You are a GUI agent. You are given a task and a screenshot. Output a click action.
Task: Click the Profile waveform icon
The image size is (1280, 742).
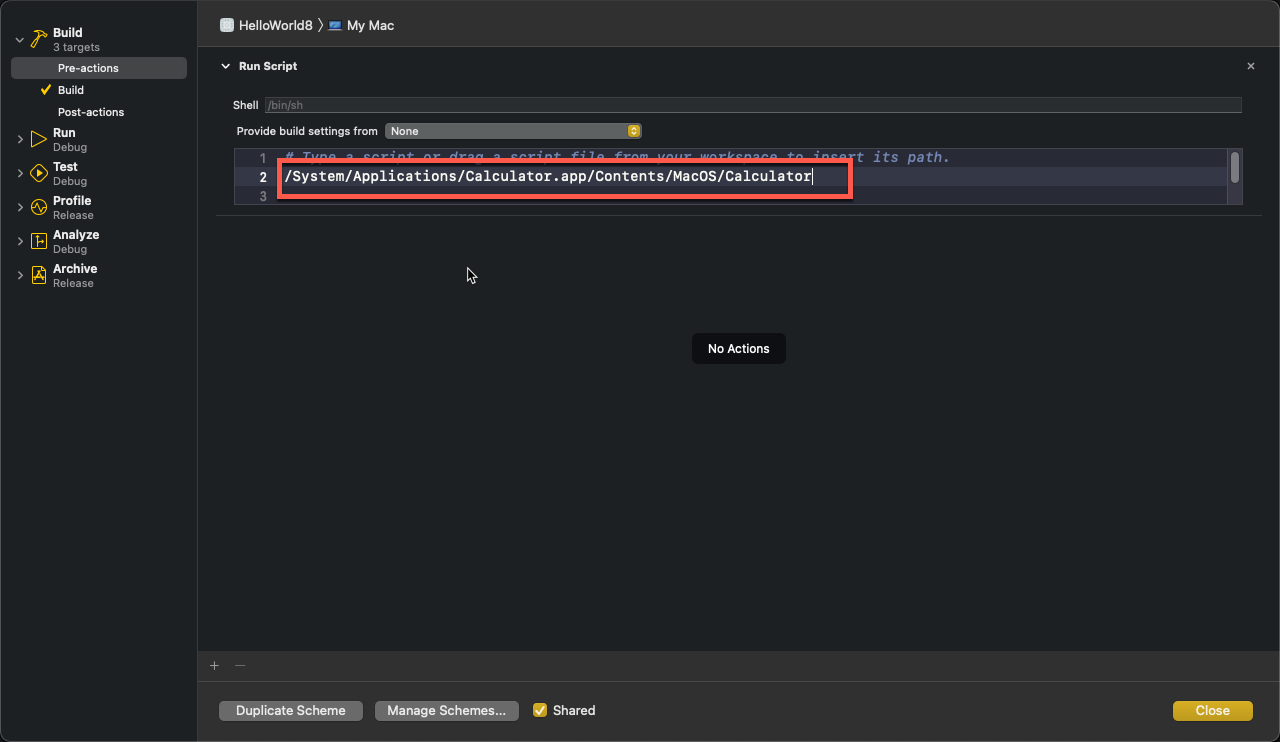[39, 207]
